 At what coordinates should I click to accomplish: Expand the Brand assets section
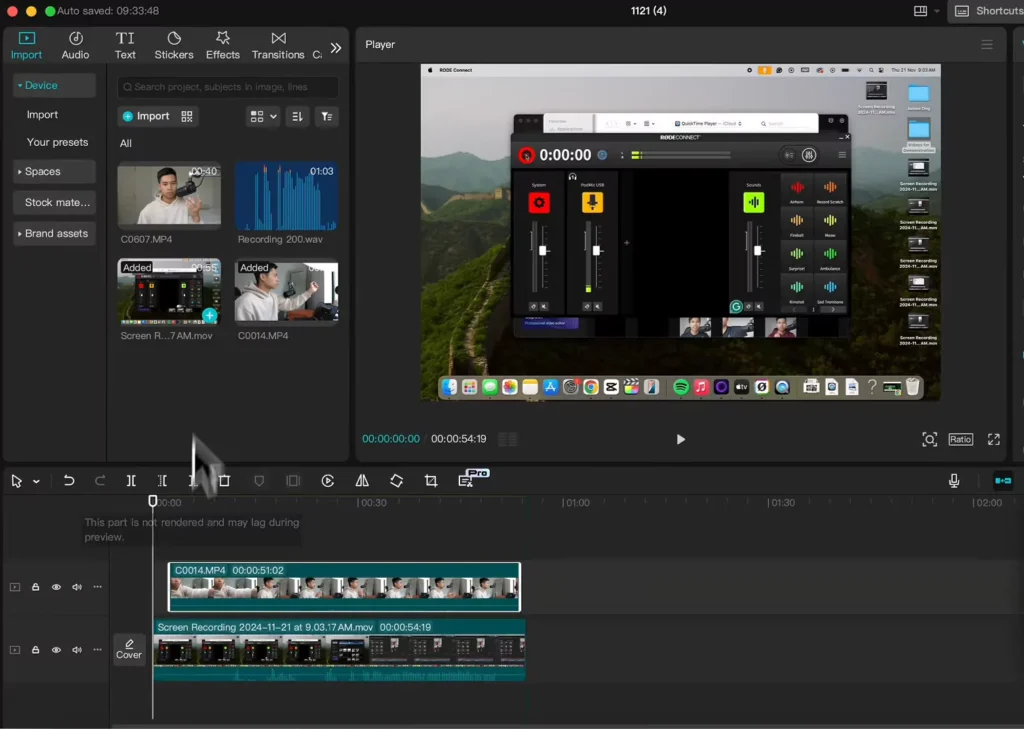coord(54,233)
